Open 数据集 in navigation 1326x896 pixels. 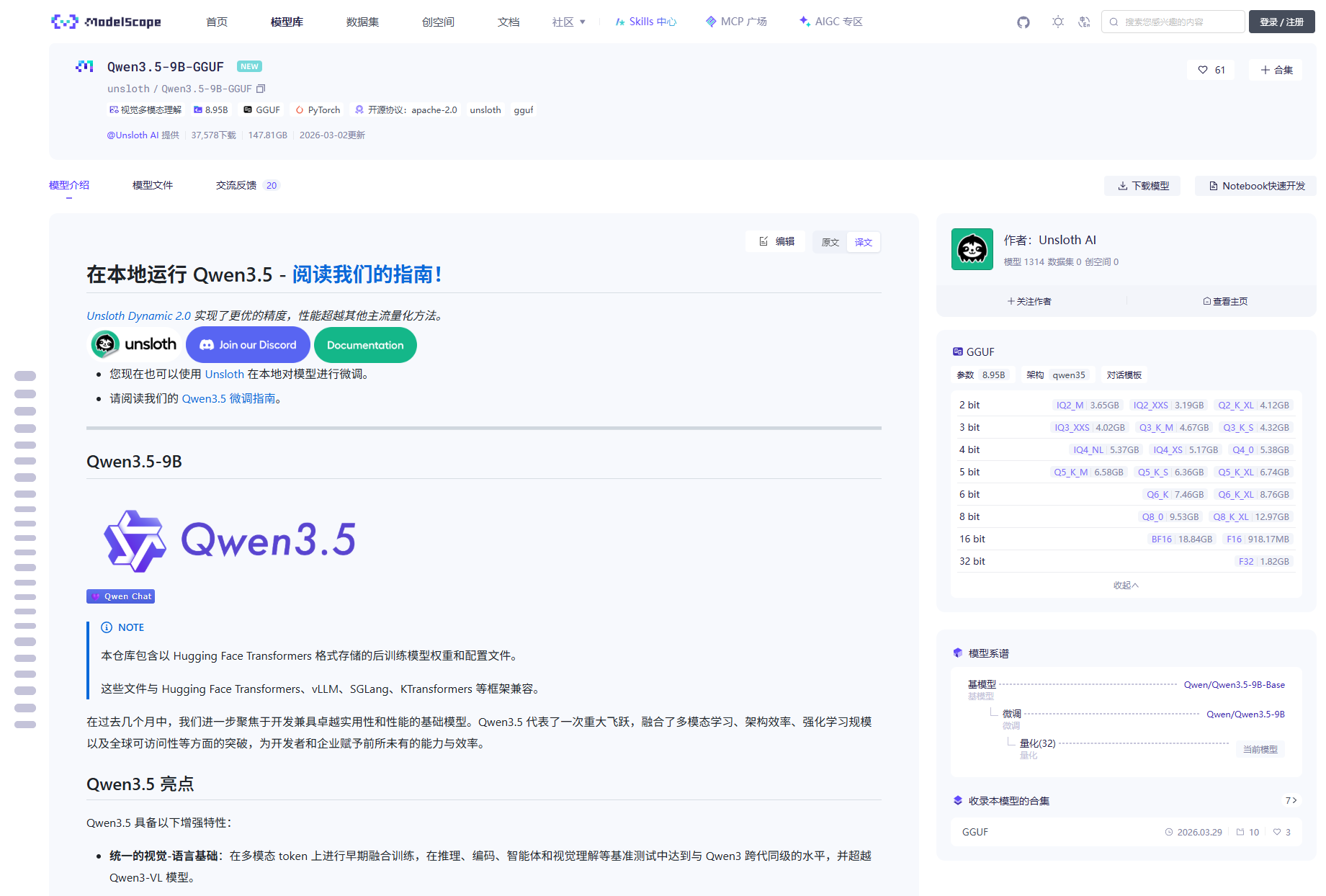click(362, 22)
